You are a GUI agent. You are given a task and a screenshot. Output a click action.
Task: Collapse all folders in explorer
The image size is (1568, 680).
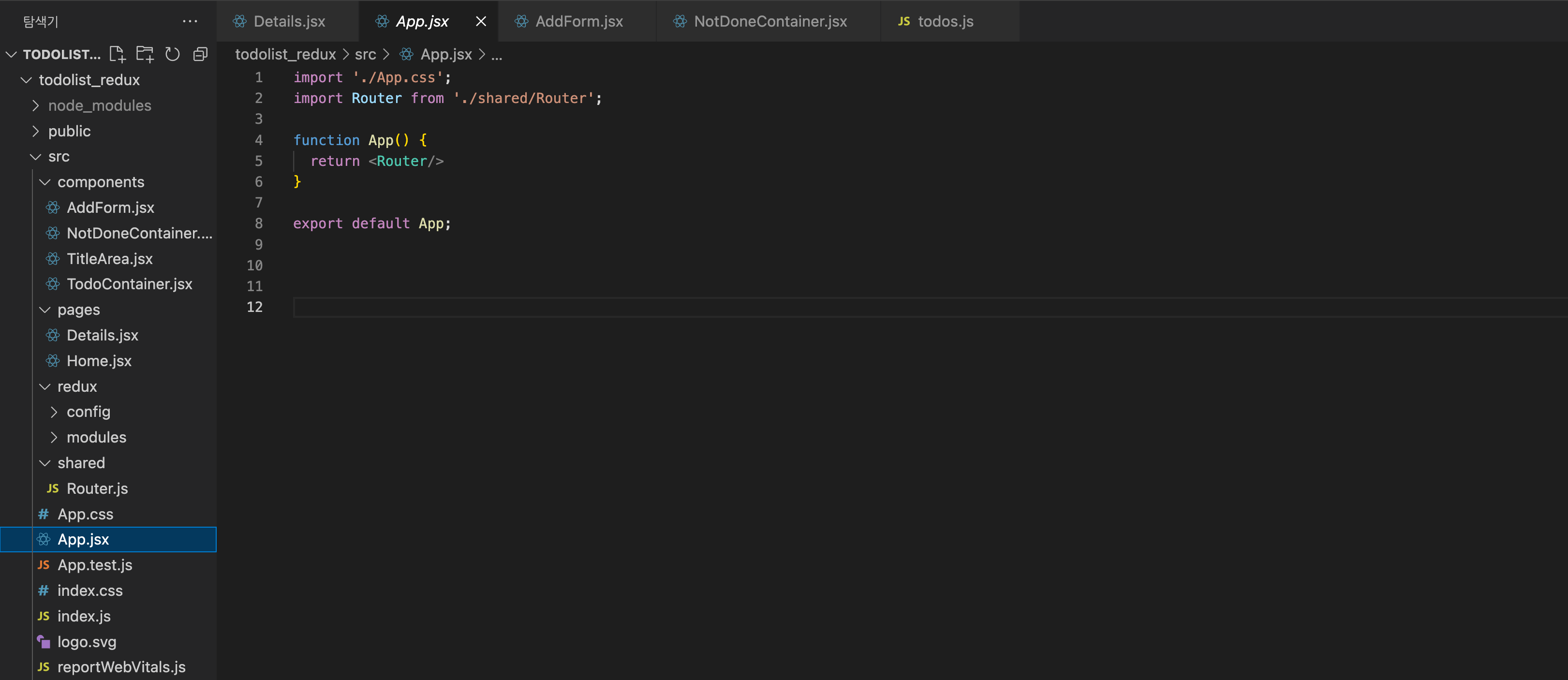click(x=200, y=54)
